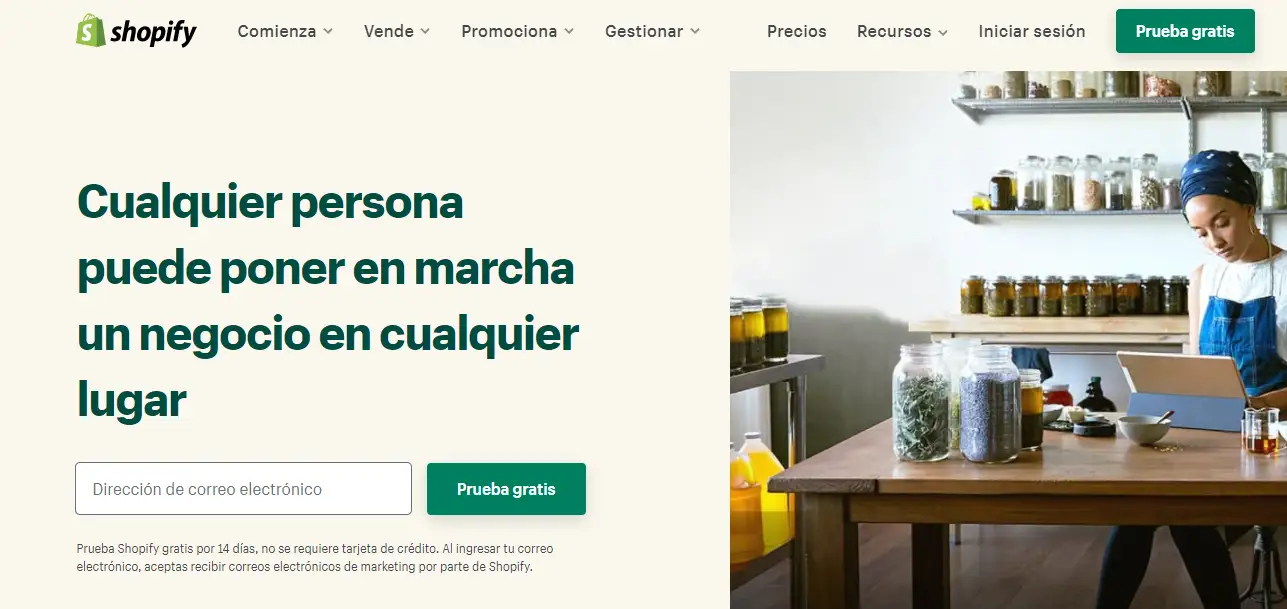Image resolution: width=1287 pixels, height=609 pixels.
Task: Expand the Vende dropdown chevron
Action: point(425,32)
